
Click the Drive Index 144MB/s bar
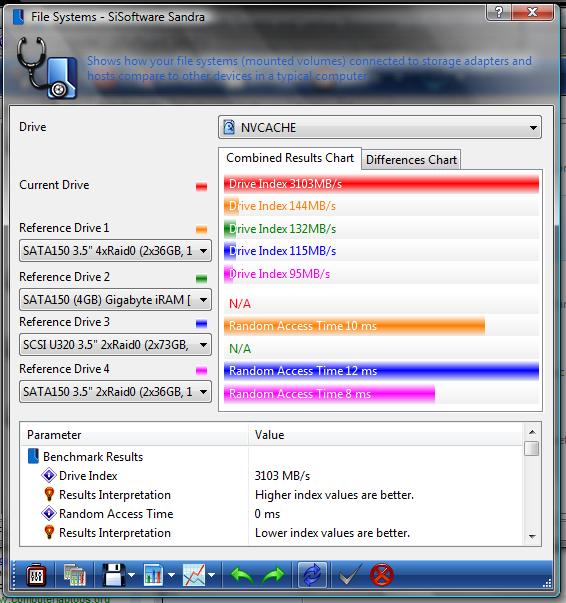(381, 206)
